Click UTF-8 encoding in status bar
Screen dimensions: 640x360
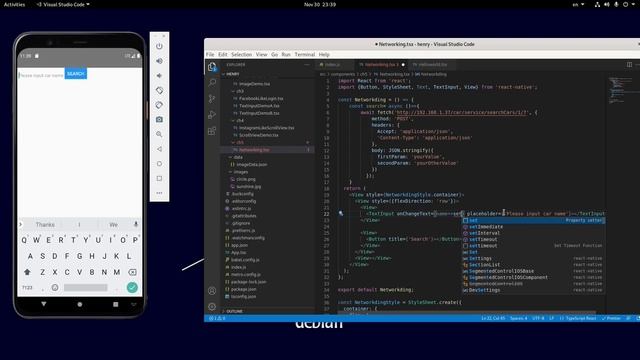(538, 318)
